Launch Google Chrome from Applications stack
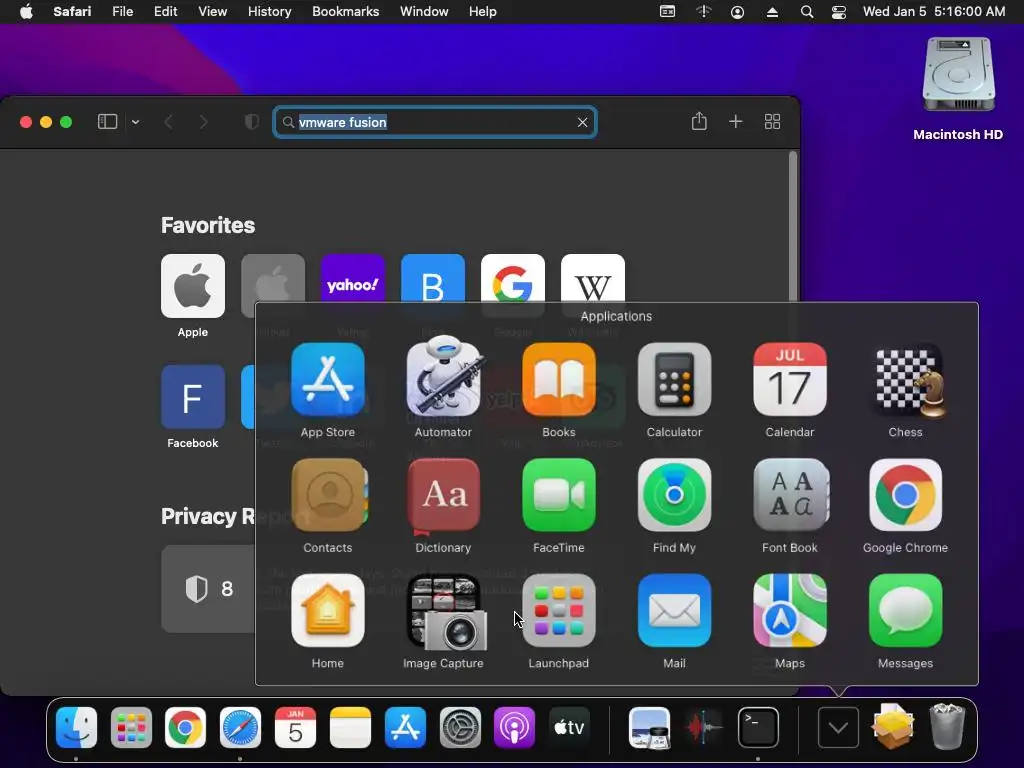The height and width of the screenshot is (768, 1024). [x=905, y=495]
